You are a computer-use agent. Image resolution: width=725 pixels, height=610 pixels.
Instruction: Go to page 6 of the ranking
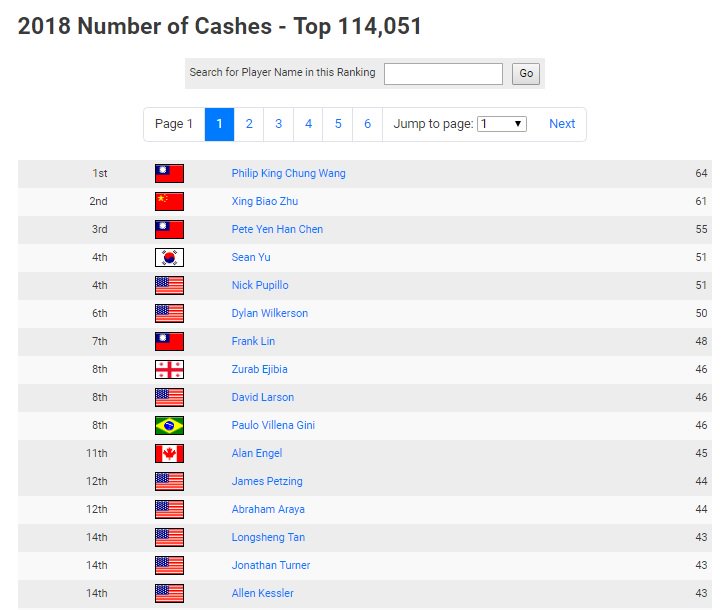coord(368,124)
